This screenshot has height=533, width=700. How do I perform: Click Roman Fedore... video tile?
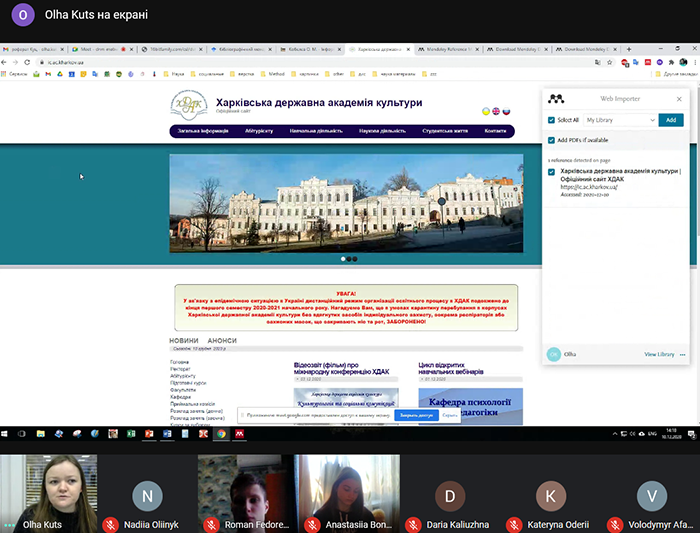coord(246,494)
